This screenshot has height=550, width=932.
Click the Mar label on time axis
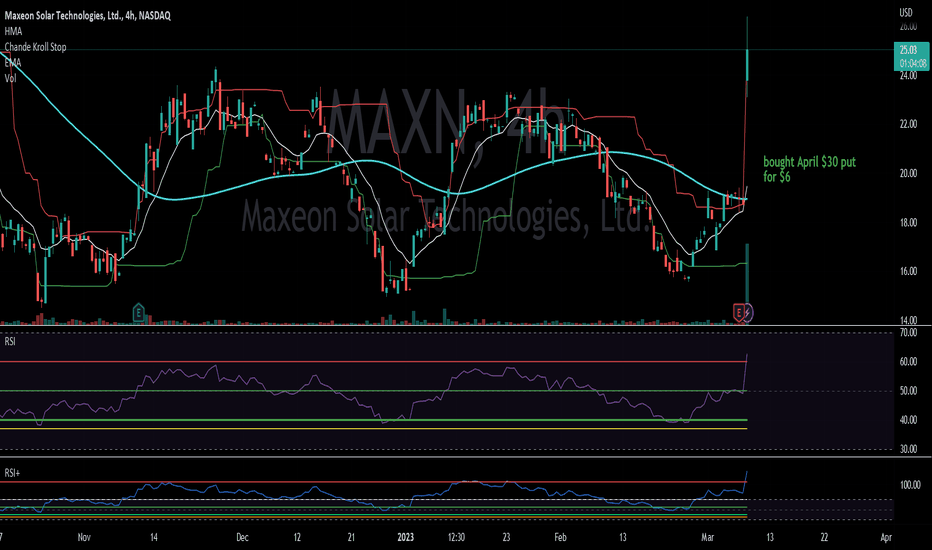(707, 537)
